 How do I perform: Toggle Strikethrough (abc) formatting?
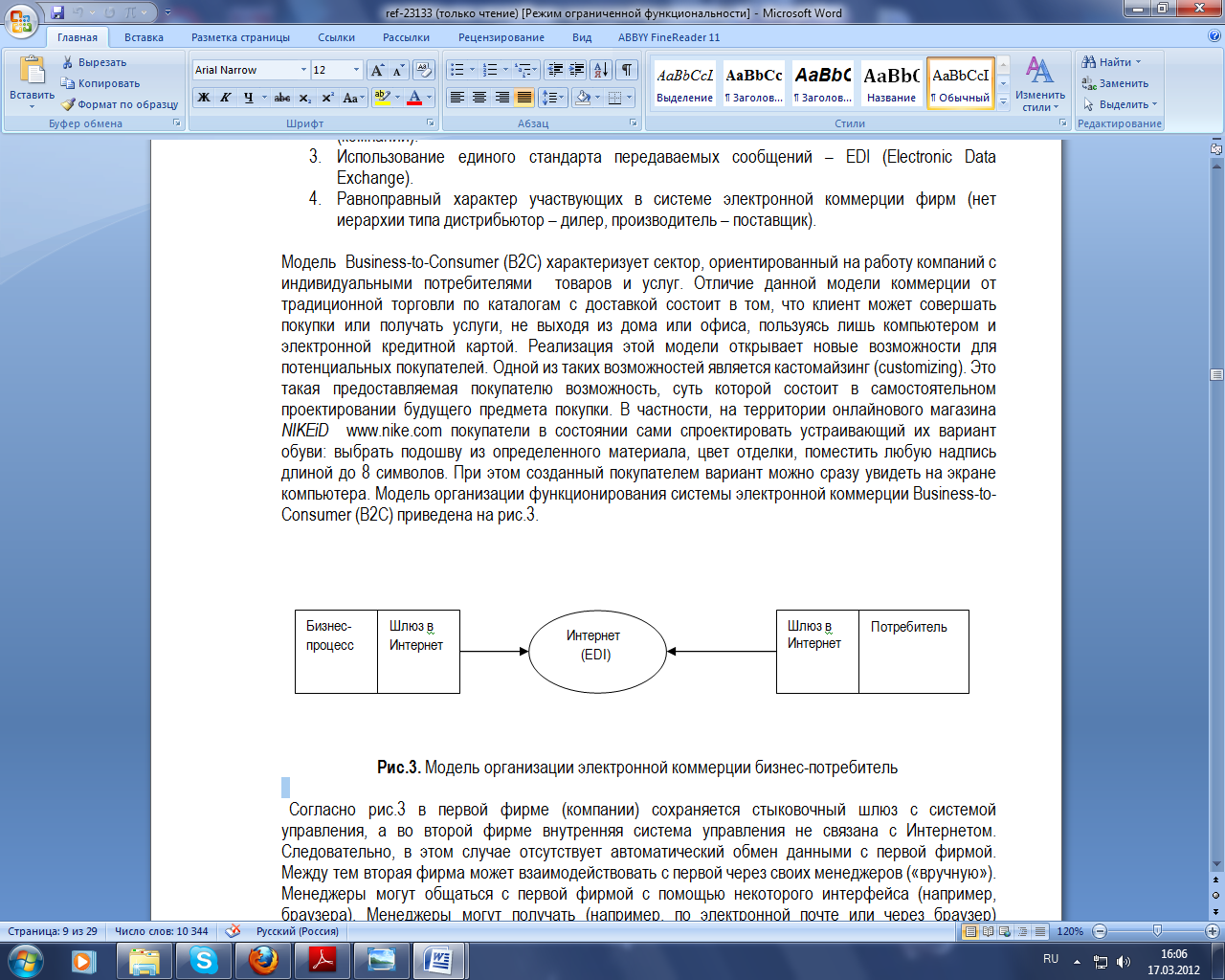coord(282,98)
